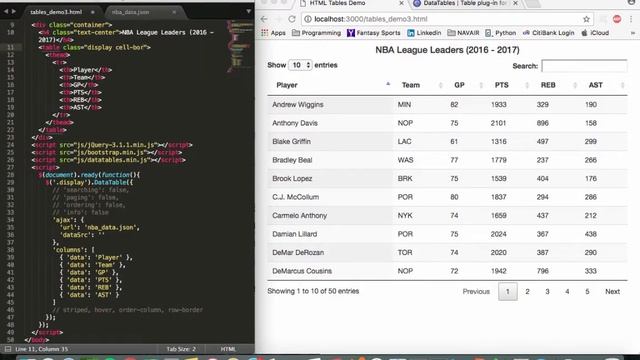640x360 pixels.
Task: Sort table by GP column
Action: (x=466, y=85)
